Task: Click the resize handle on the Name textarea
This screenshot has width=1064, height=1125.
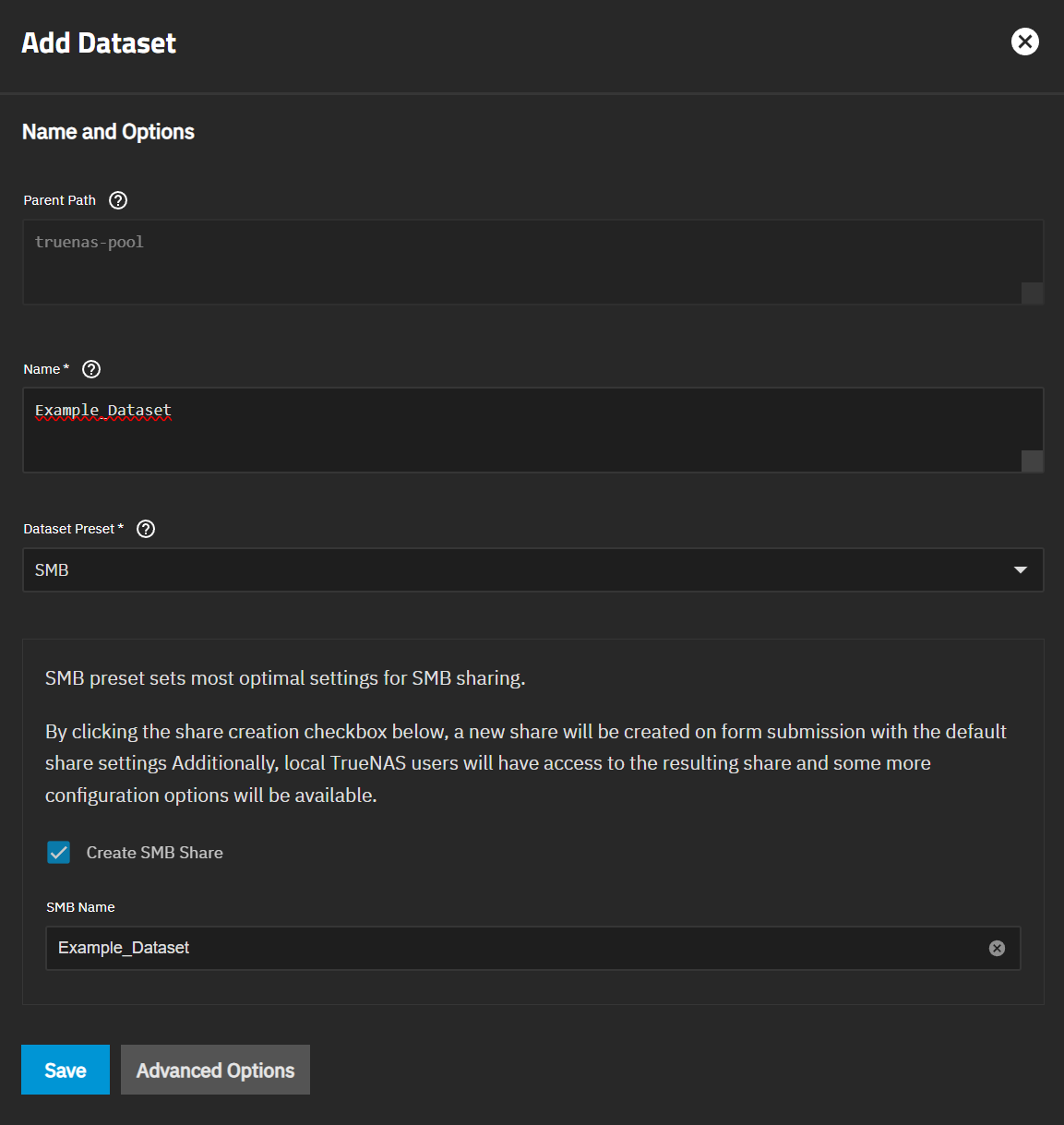Action: [1034, 460]
